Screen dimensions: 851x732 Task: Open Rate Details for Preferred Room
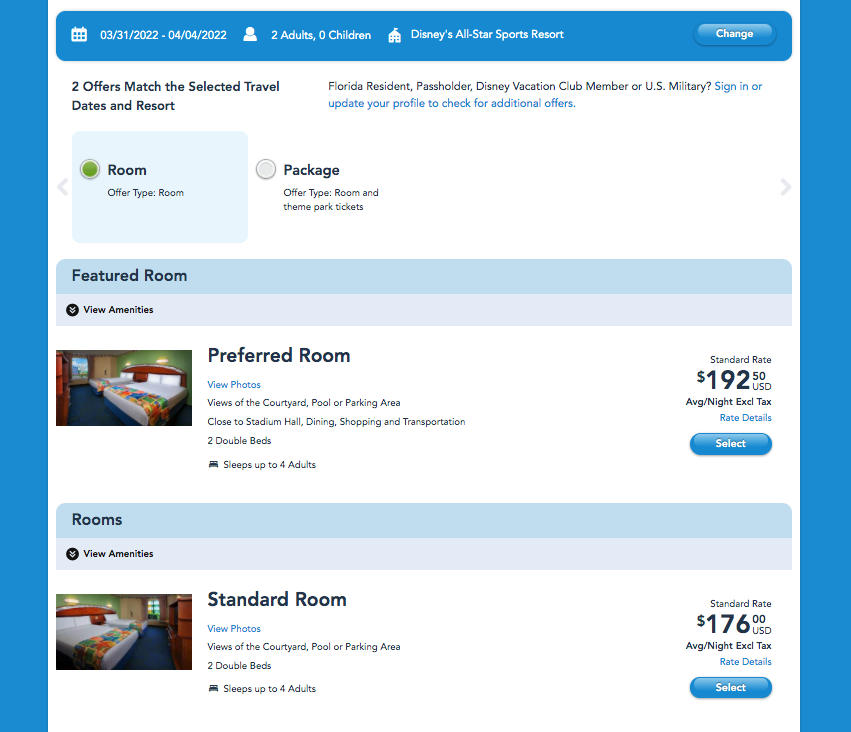[x=745, y=418]
